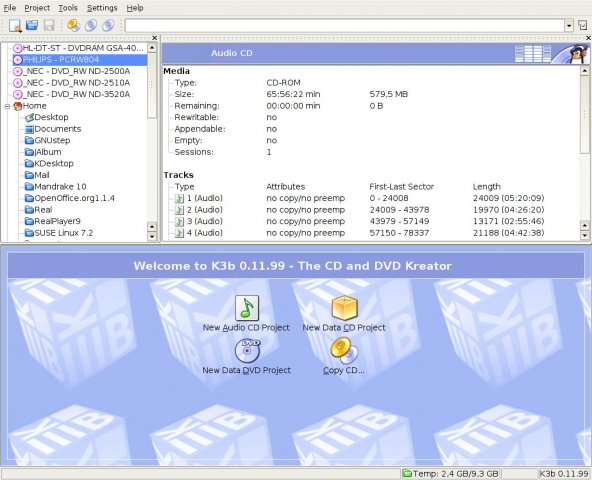Open the Mail folder
592x480 pixels.
(x=37, y=175)
